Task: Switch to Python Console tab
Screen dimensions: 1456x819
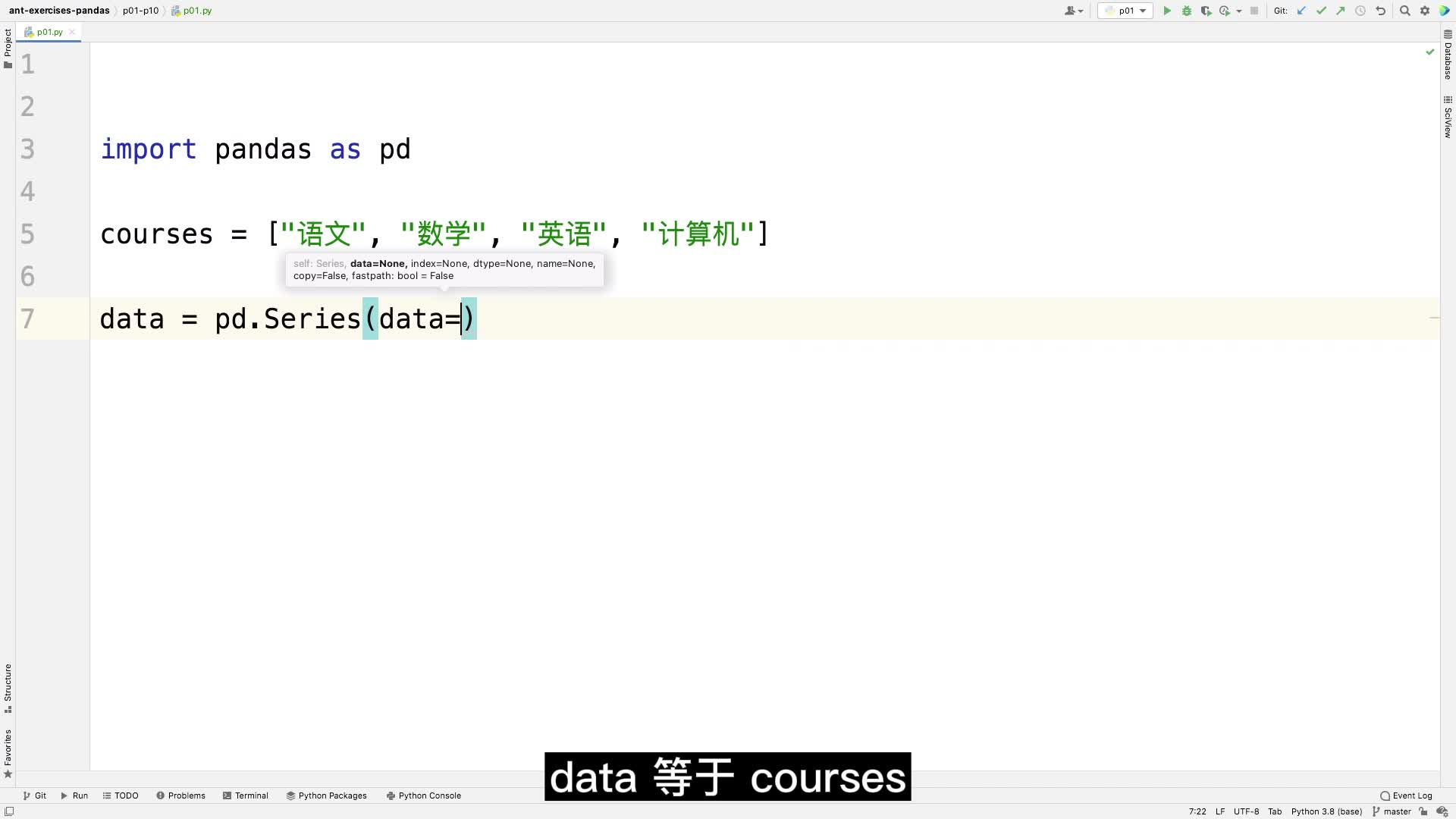Action: [423, 795]
